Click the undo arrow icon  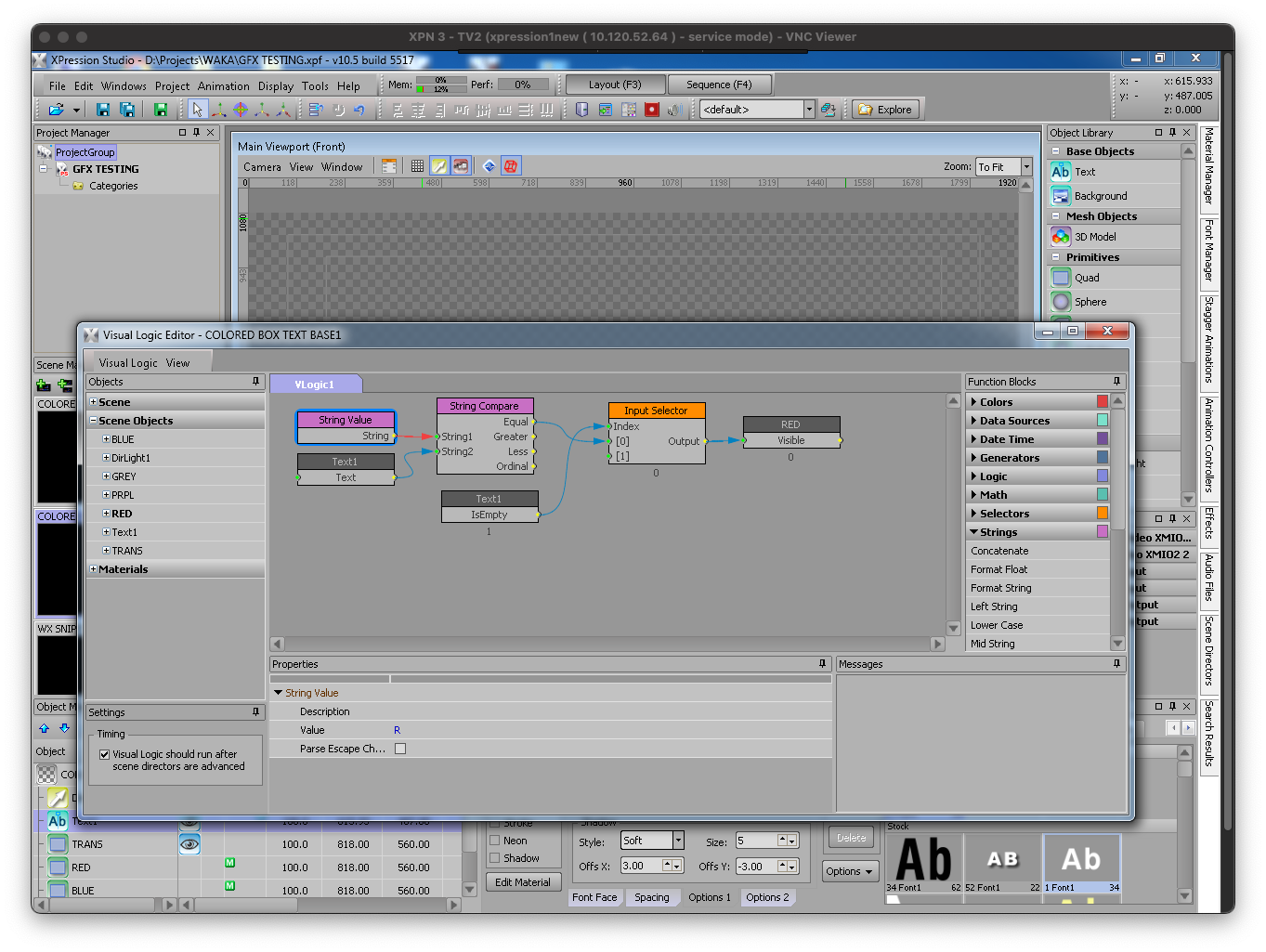tap(359, 110)
